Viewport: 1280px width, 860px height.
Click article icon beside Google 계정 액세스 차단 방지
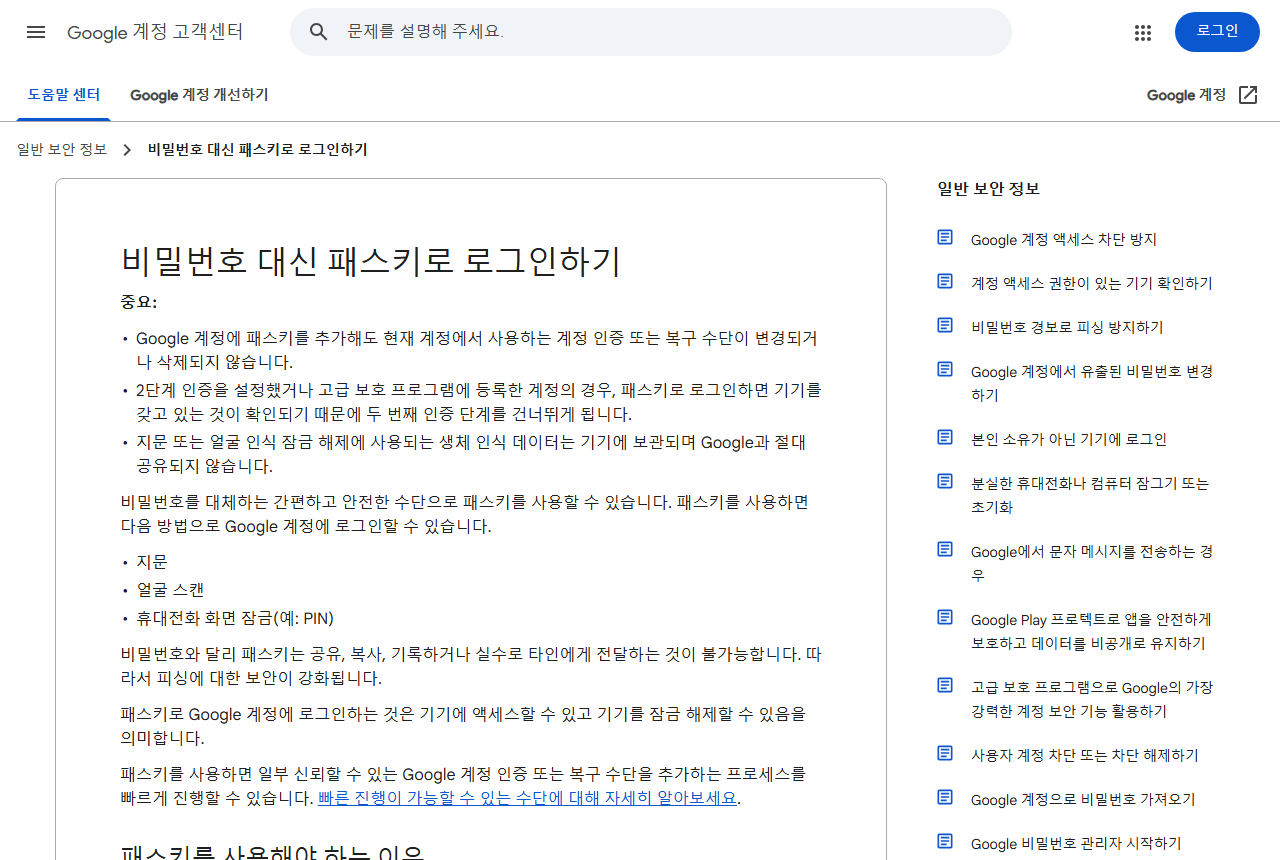tap(945, 237)
